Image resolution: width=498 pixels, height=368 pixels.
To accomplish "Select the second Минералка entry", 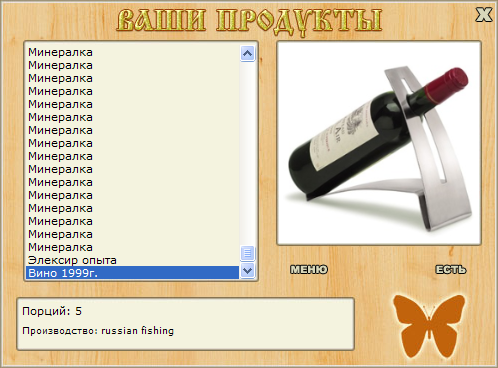I will (x=132, y=65).
